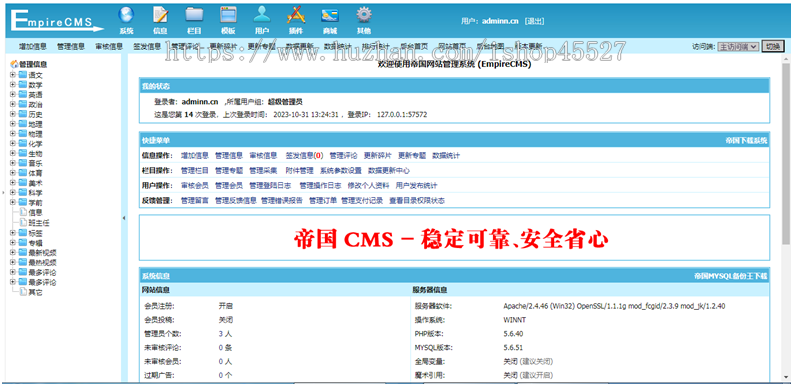This screenshot has height=386, width=793.
Task: Open the 用户 person icon
Action: (262, 15)
